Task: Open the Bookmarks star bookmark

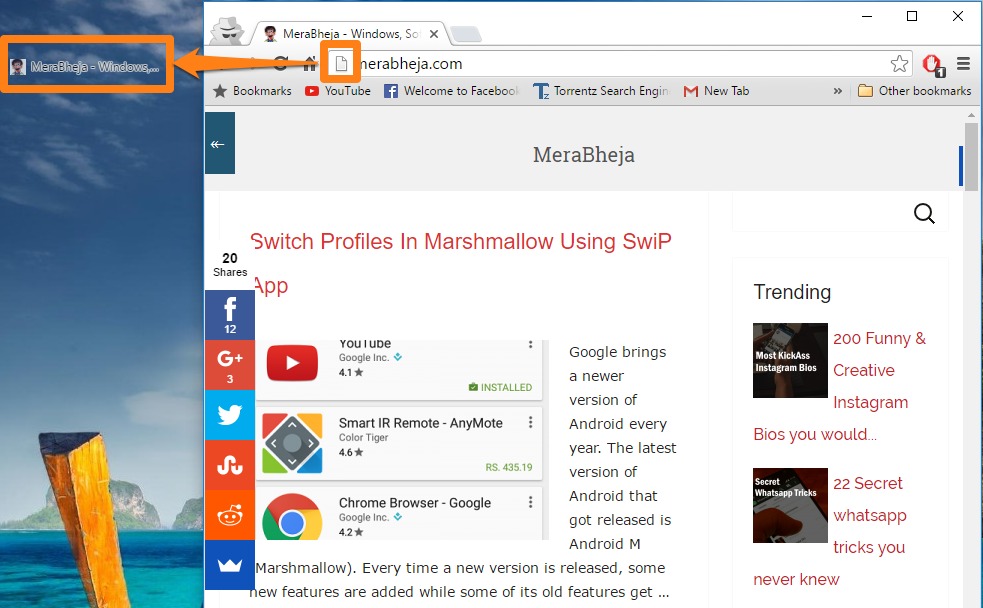Action: point(252,91)
